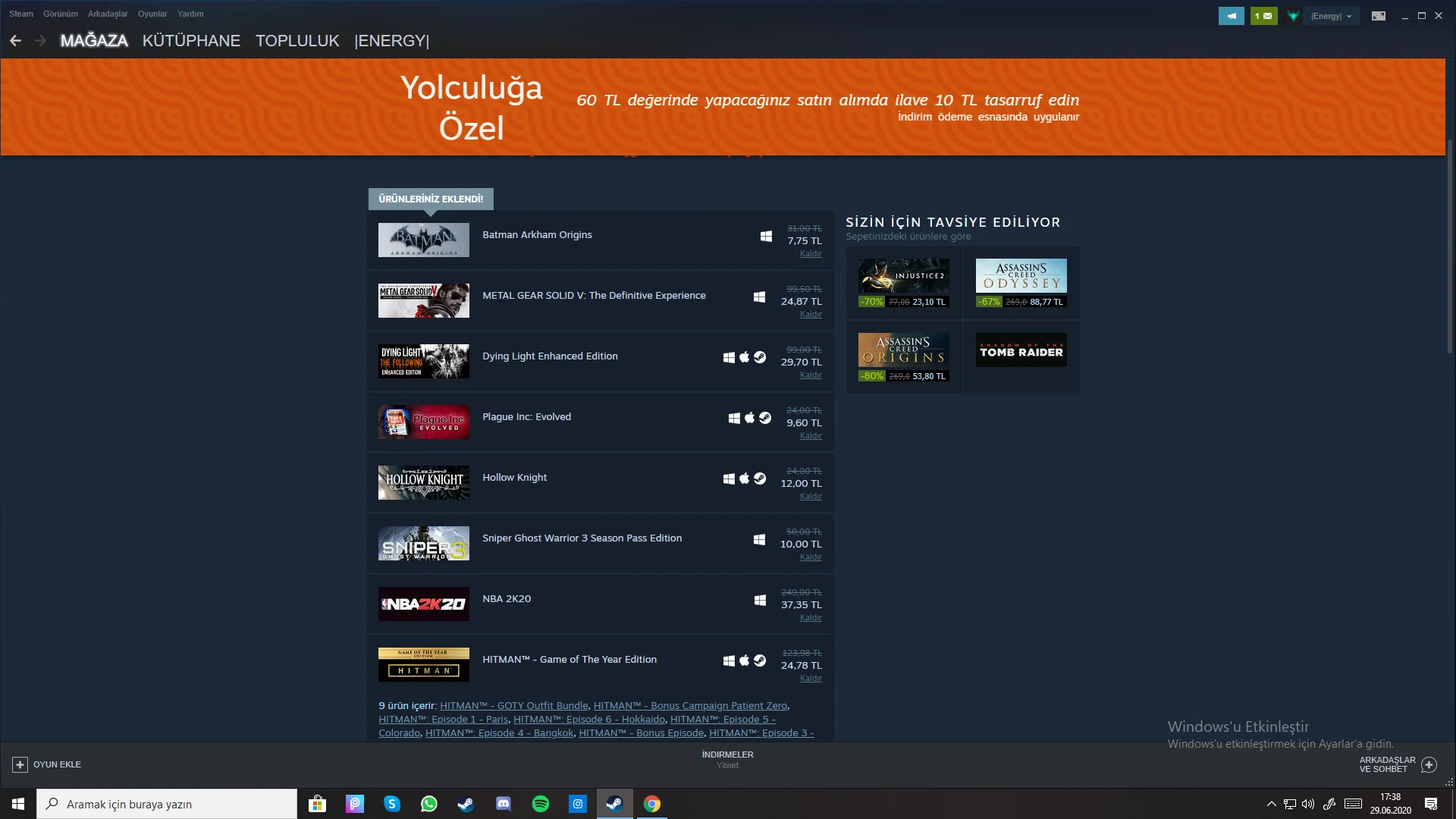Image resolution: width=1456 pixels, height=819 pixels.
Task: Click the Big Picture mode icon
Action: click(1378, 16)
